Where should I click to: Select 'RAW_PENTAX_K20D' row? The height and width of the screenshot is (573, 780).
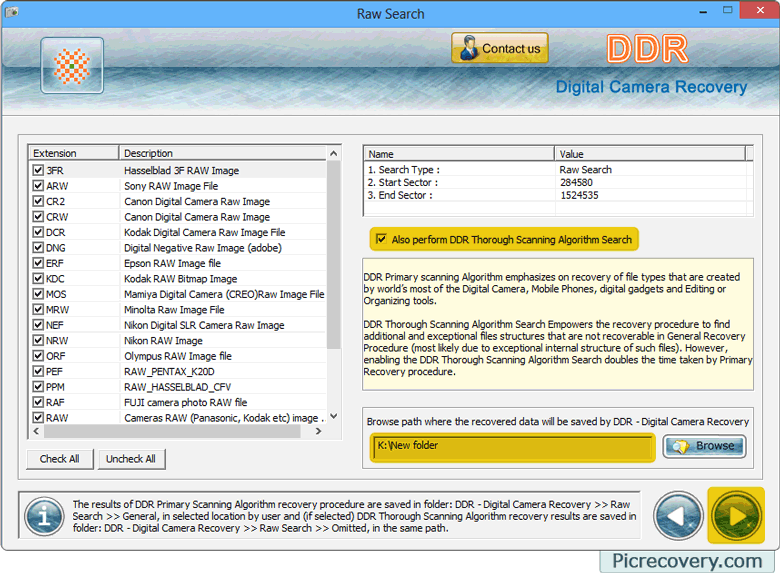(x=178, y=372)
